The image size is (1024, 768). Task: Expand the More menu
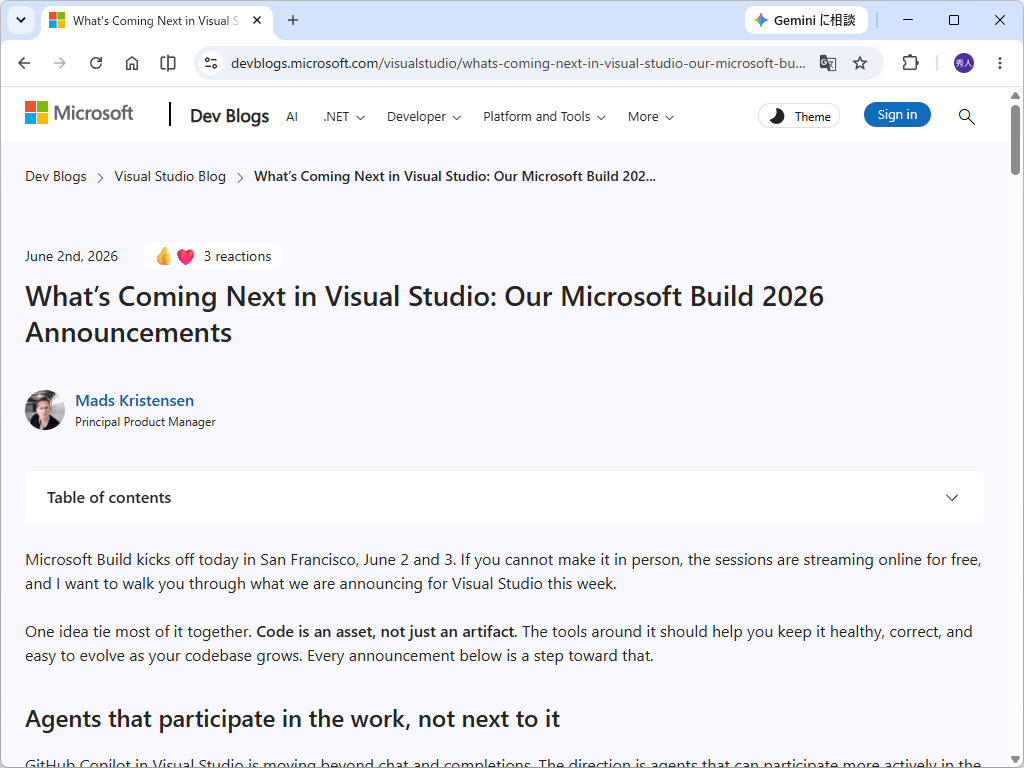click(650, 117)
